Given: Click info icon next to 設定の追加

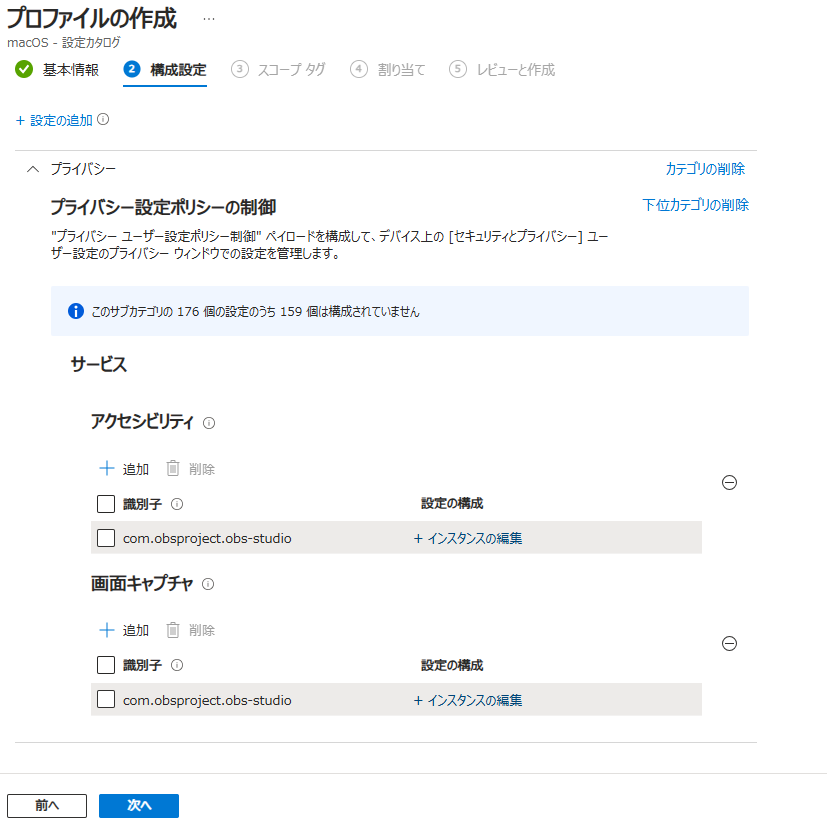Looking at the screenshot, I should pyautogui.click(x=103, y=119).
